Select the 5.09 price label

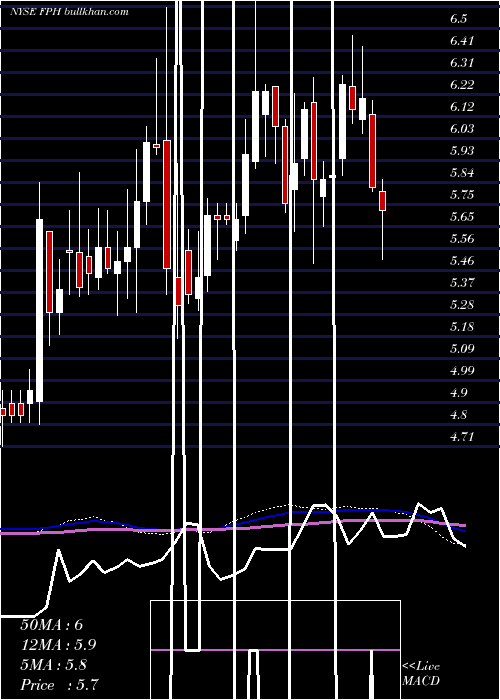pos(462,349)
